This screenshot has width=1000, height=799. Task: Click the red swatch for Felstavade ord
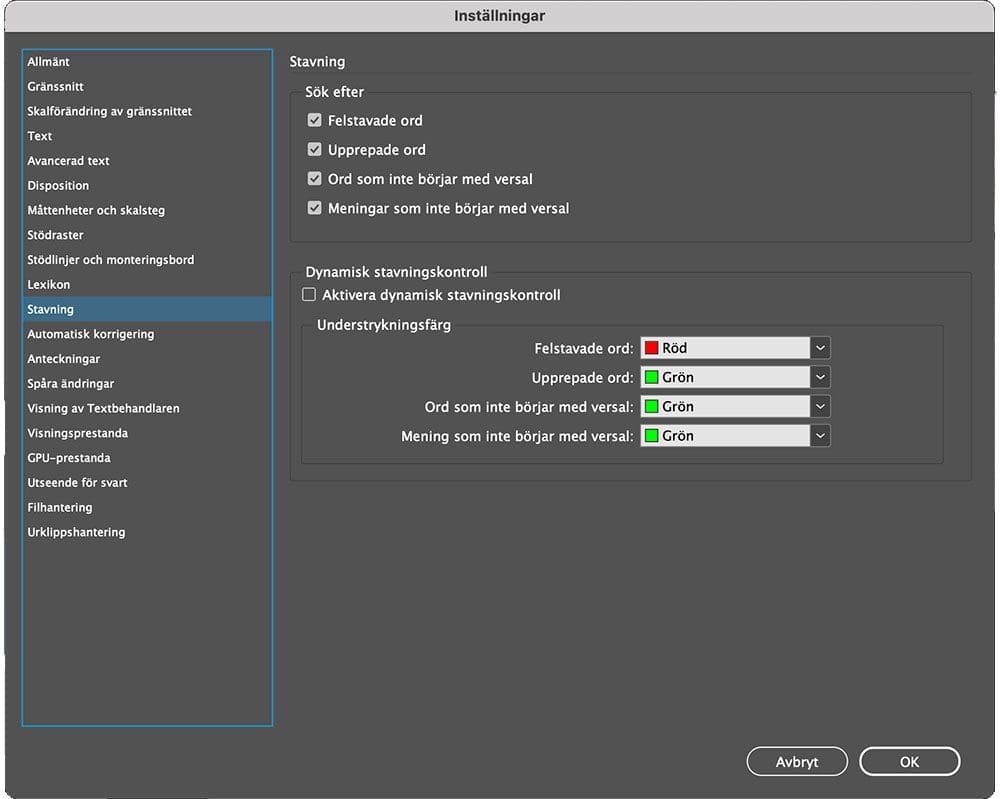pyautogui.click(x=651, y=348)
